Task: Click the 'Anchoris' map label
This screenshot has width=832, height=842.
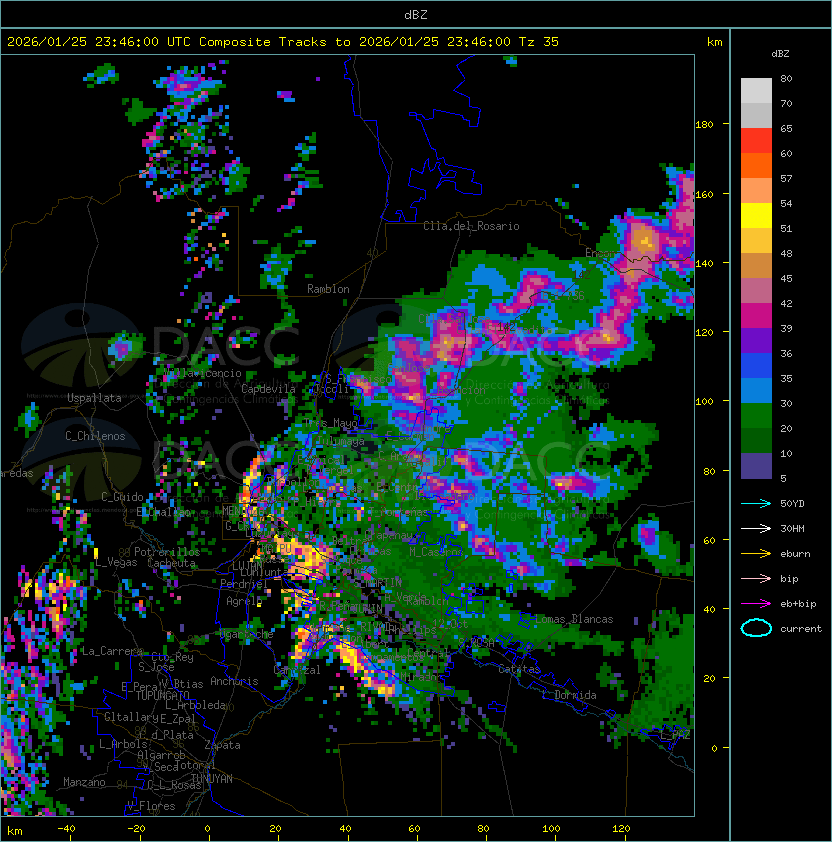Action: click(x=234, y=681)
